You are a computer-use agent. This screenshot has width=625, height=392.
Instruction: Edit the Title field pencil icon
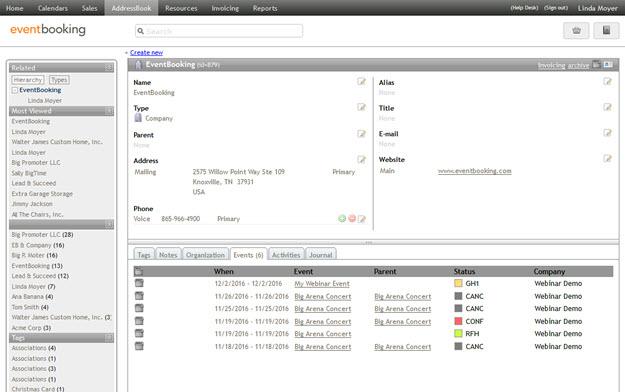[607, 107]
